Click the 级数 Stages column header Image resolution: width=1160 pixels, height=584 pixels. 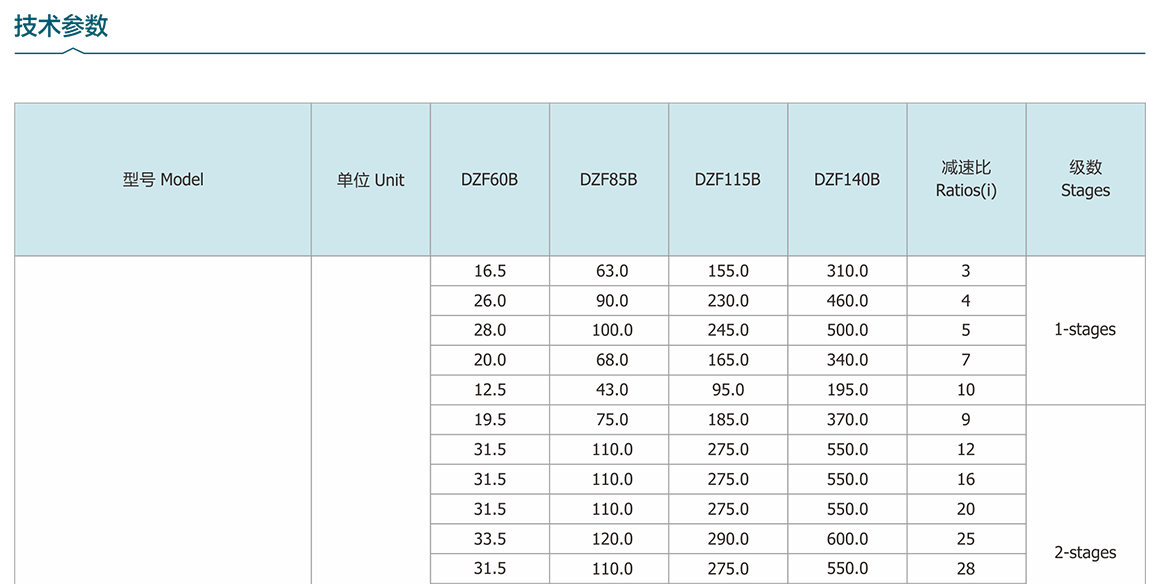[x=1085, y=179]
